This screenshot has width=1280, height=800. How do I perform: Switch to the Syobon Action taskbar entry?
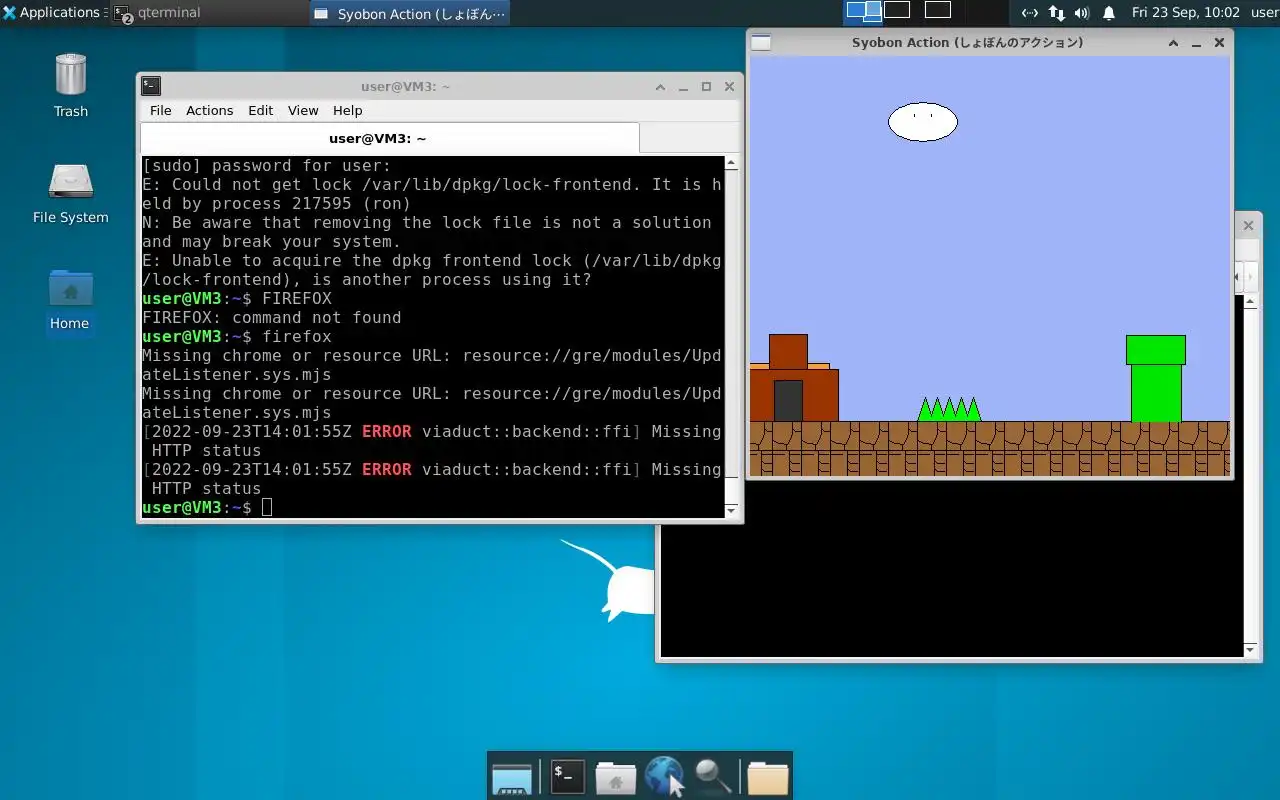(410, 13)
